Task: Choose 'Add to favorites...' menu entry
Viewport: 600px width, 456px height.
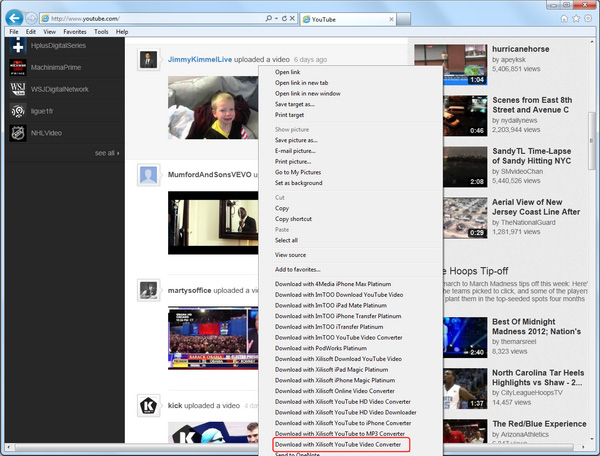Action: pos(297,269)
